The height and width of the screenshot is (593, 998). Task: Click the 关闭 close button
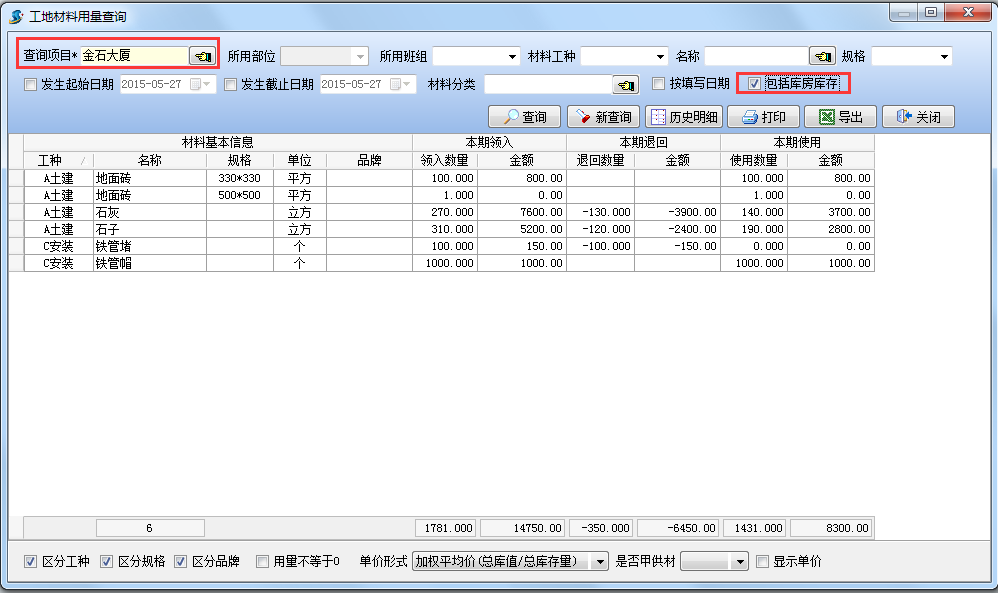[918, 117]
